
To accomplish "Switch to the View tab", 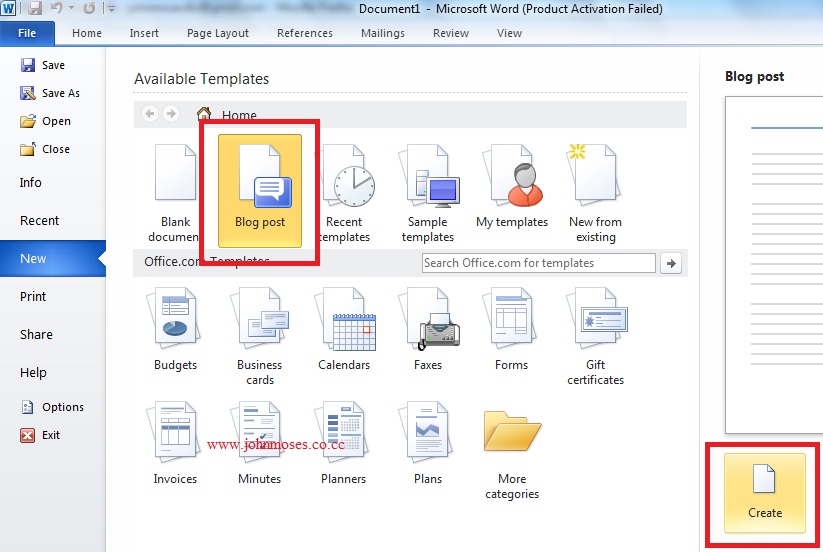I will (509, 33).
